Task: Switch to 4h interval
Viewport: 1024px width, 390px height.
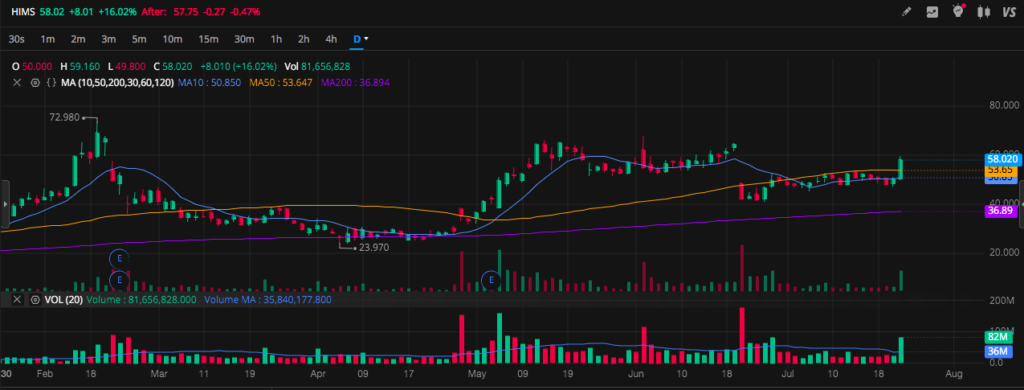Action: [331, 39]
